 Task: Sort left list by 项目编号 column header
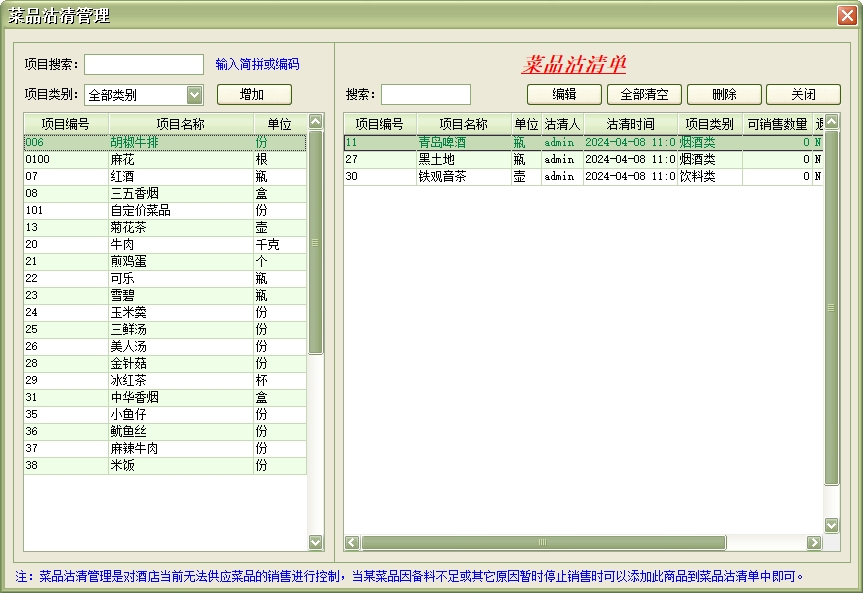[x=65, y=124]
